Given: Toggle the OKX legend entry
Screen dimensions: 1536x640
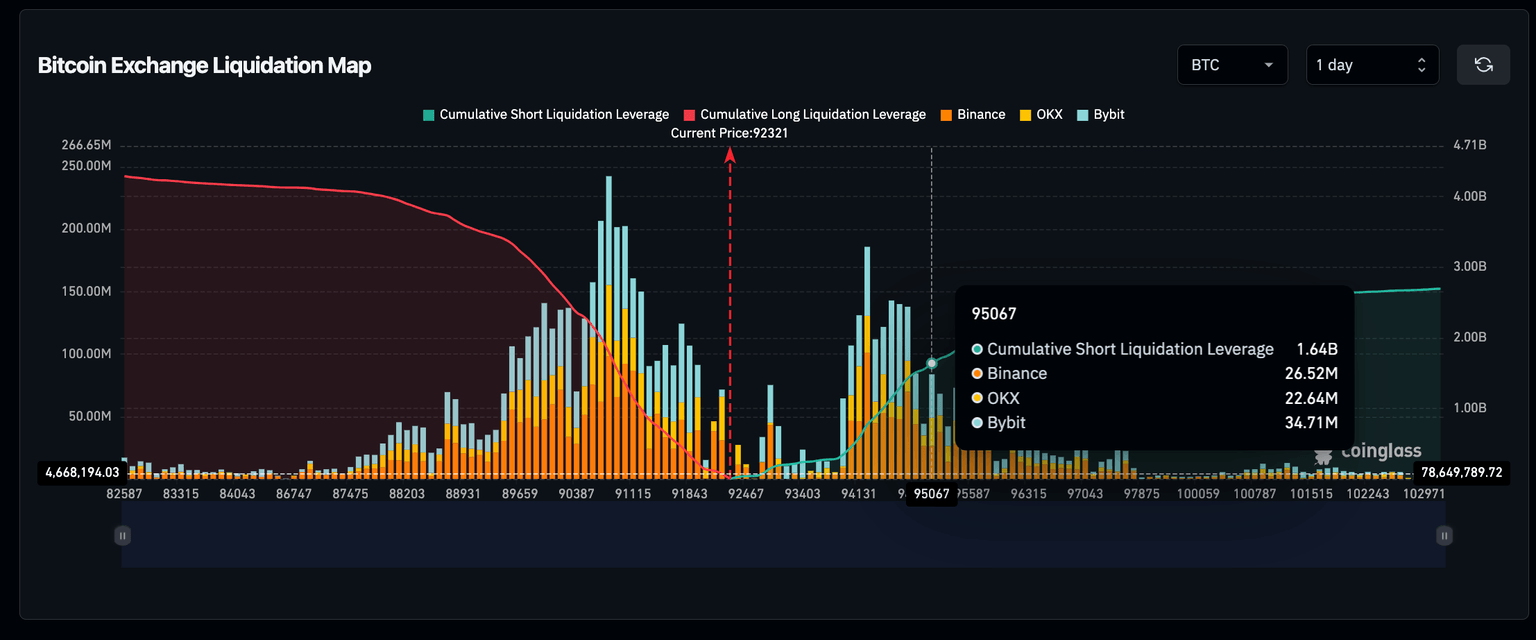Looking at the screenshot, I should tap(1040, 115).
